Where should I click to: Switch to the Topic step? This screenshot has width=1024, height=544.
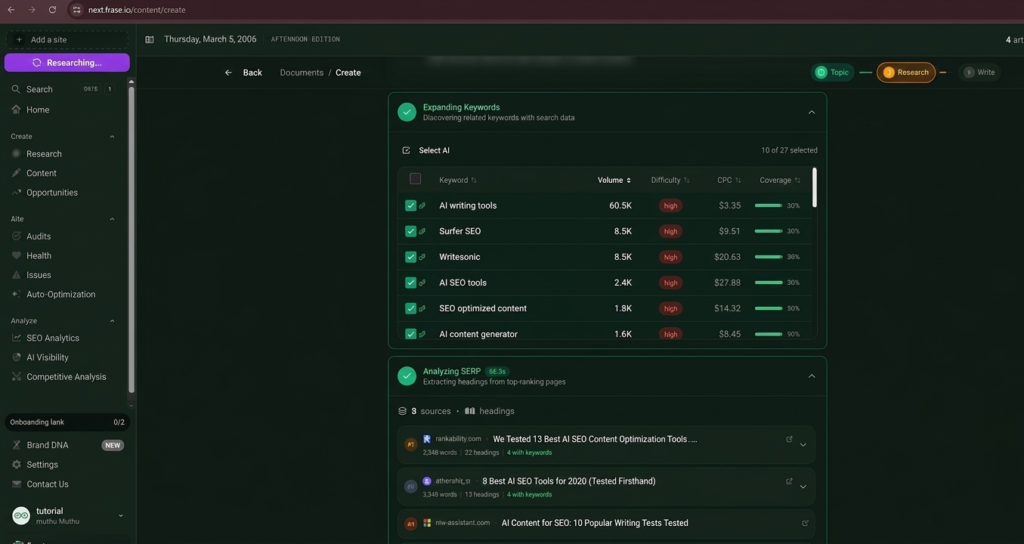(x=832, y=72)
